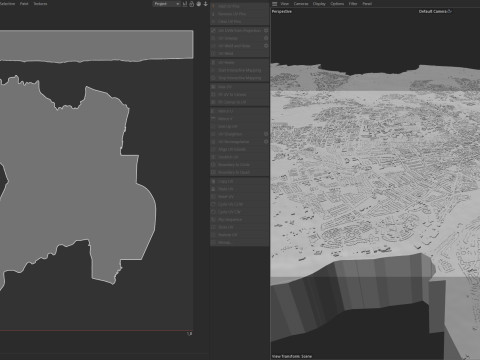Screen dimensions: 480x360
Task: Click the Fit Canvas to UV icon
Action: [x=214, y=102]
